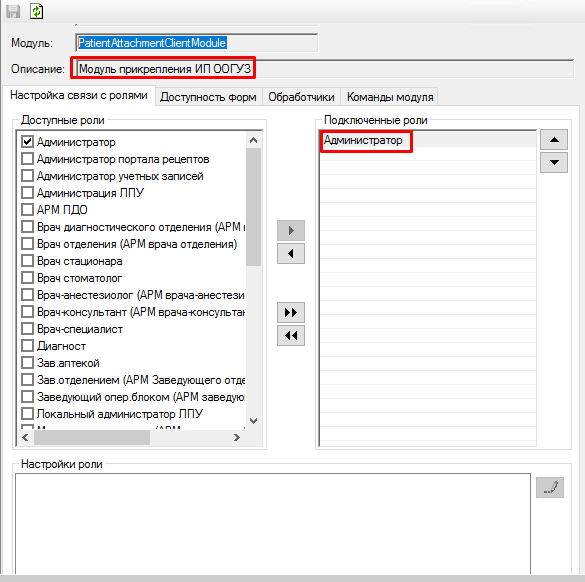Add all roles with double right arrow
This screenshot has width=585, height=582.
291,312
